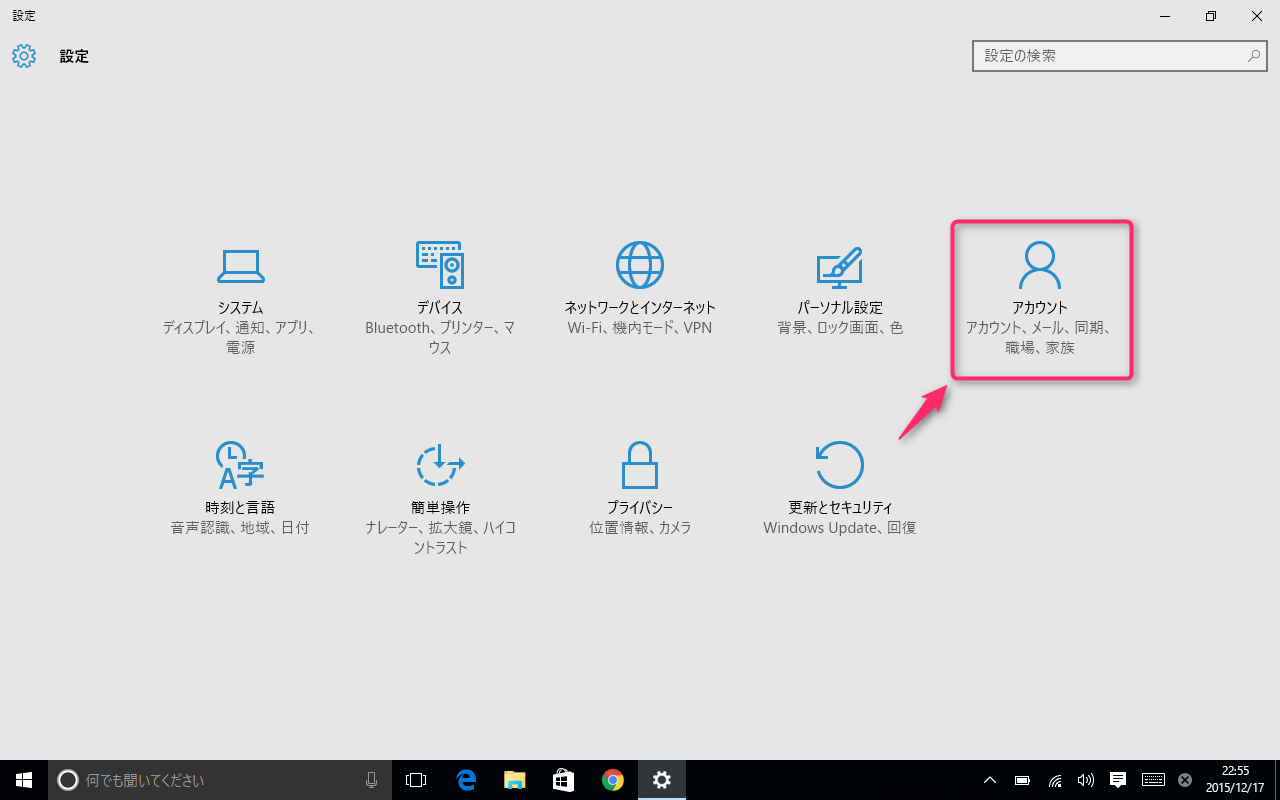Open the touch keyboard tray icon
The height and width of the screenshot is (800, 1280).
(x=1152, y=780)
